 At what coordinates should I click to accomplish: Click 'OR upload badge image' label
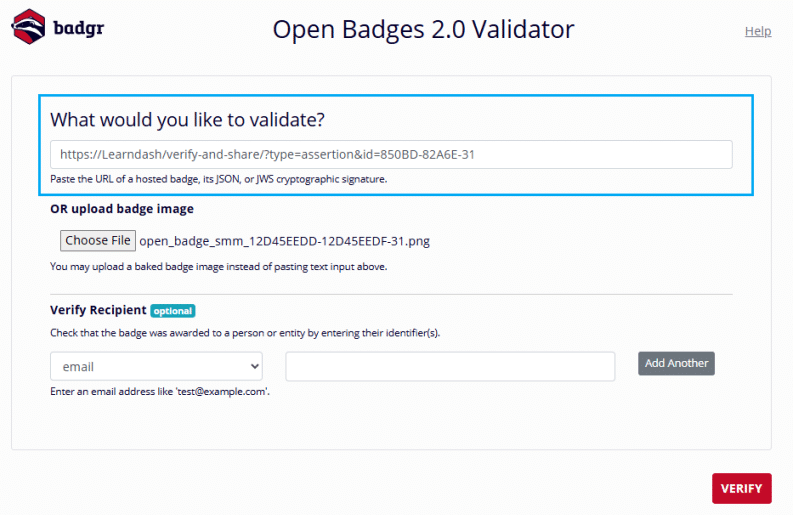coord(122,209)
